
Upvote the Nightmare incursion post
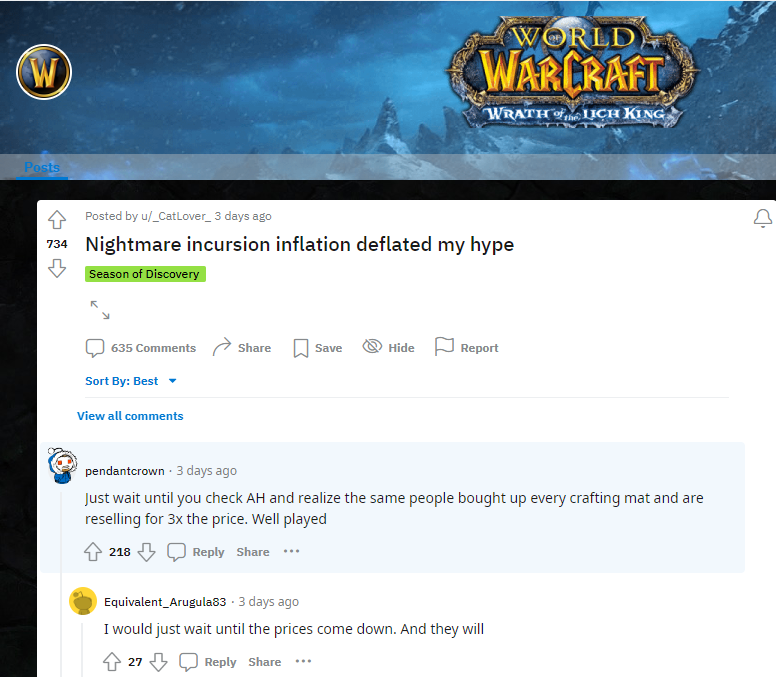pos(57,220)
